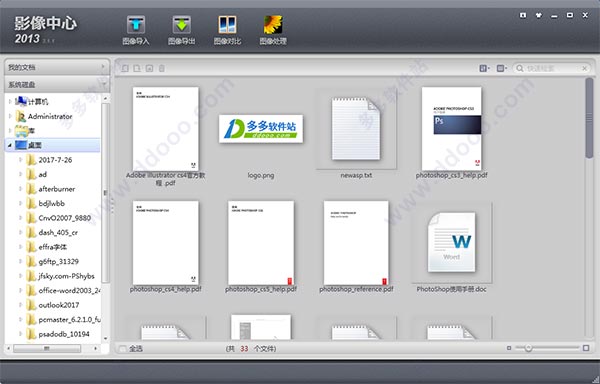
Task: Select the 库 library icon
Action: [21, 131]
